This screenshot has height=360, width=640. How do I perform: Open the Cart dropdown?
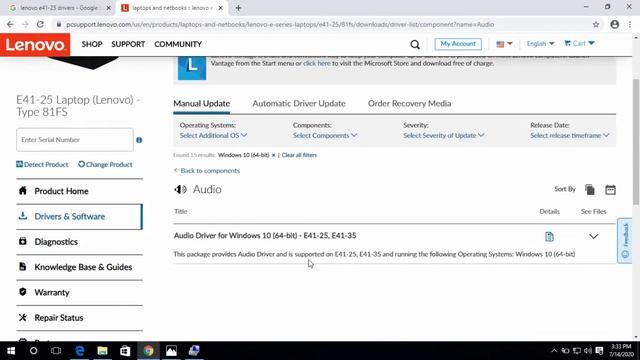(x=579, y=43)
